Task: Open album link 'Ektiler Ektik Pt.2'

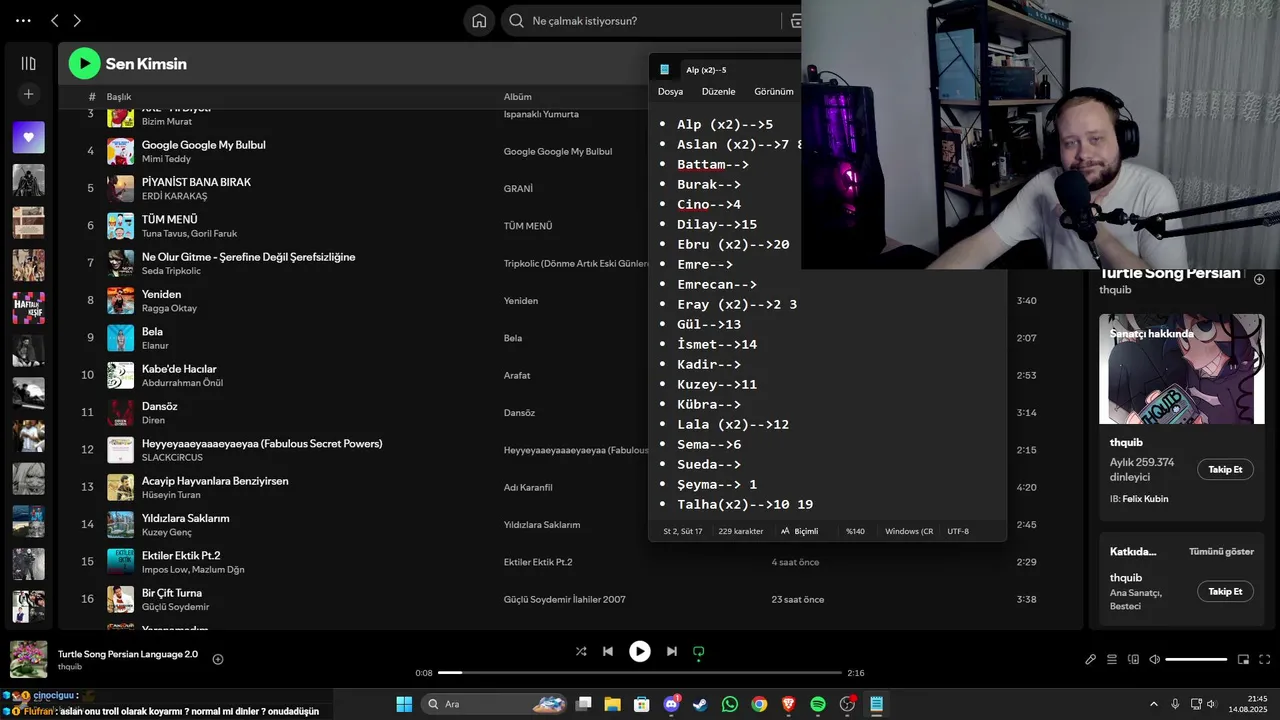Action: pos(538,562)
